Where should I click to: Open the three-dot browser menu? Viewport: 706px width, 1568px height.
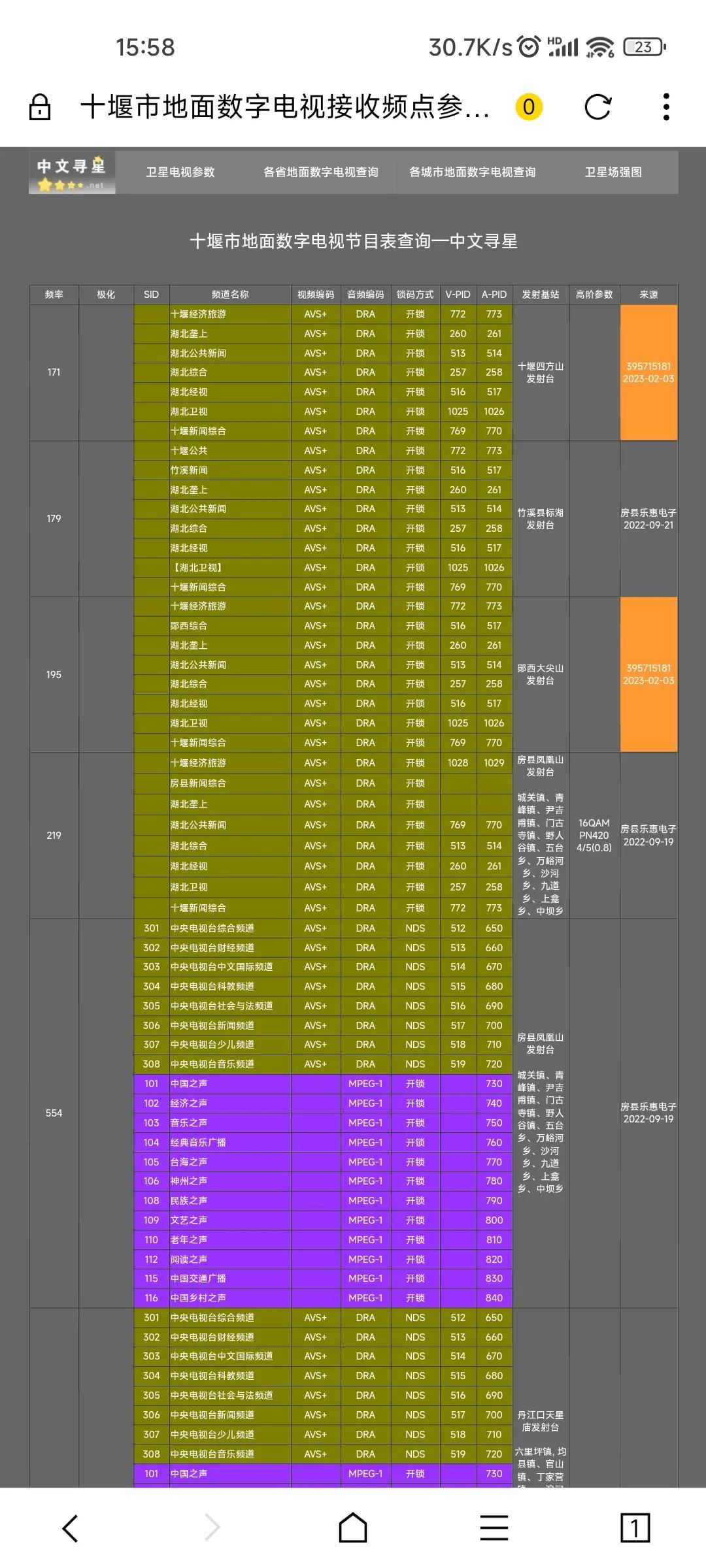(666, 107)
